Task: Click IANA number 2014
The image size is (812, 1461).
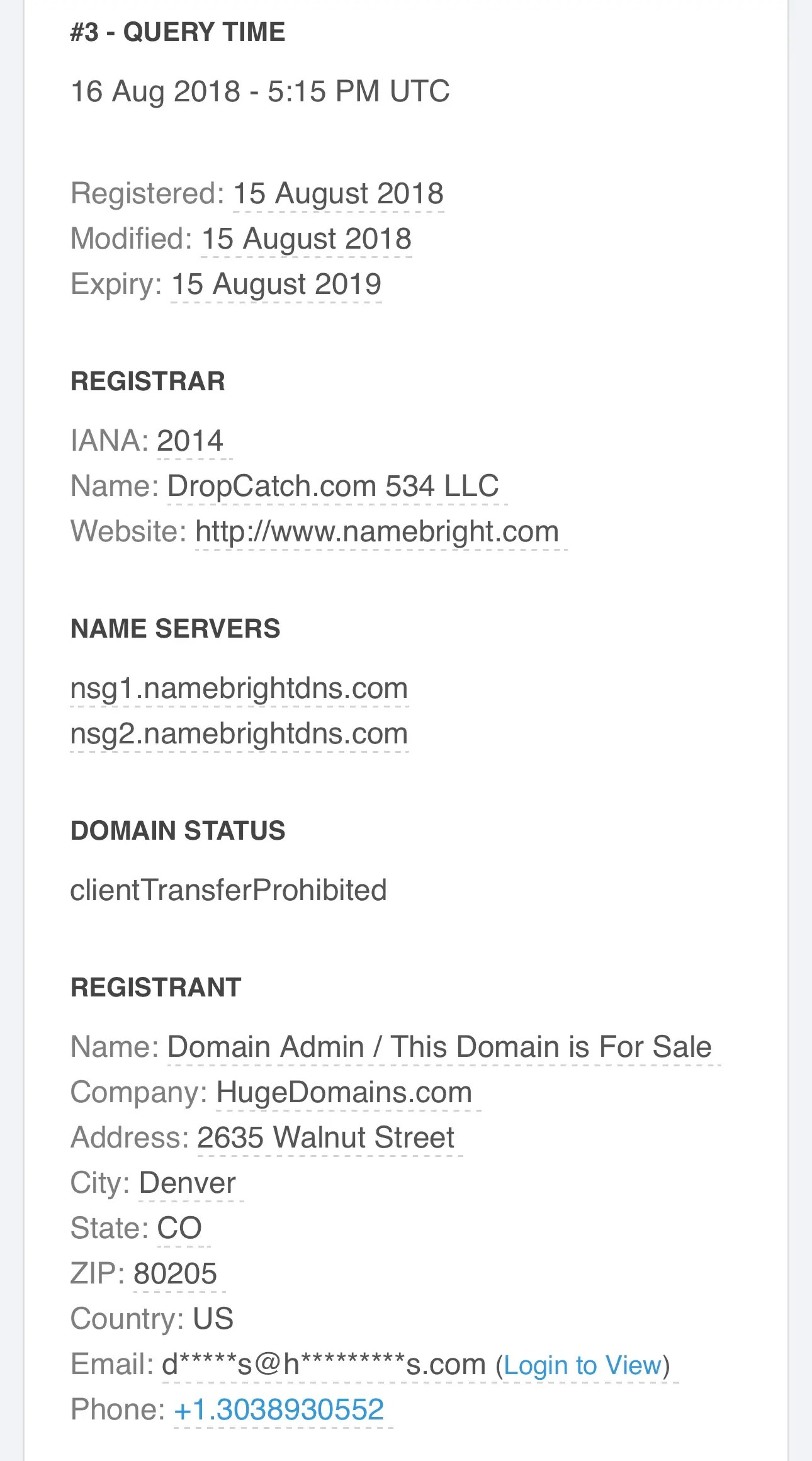Action: [190, 441]
